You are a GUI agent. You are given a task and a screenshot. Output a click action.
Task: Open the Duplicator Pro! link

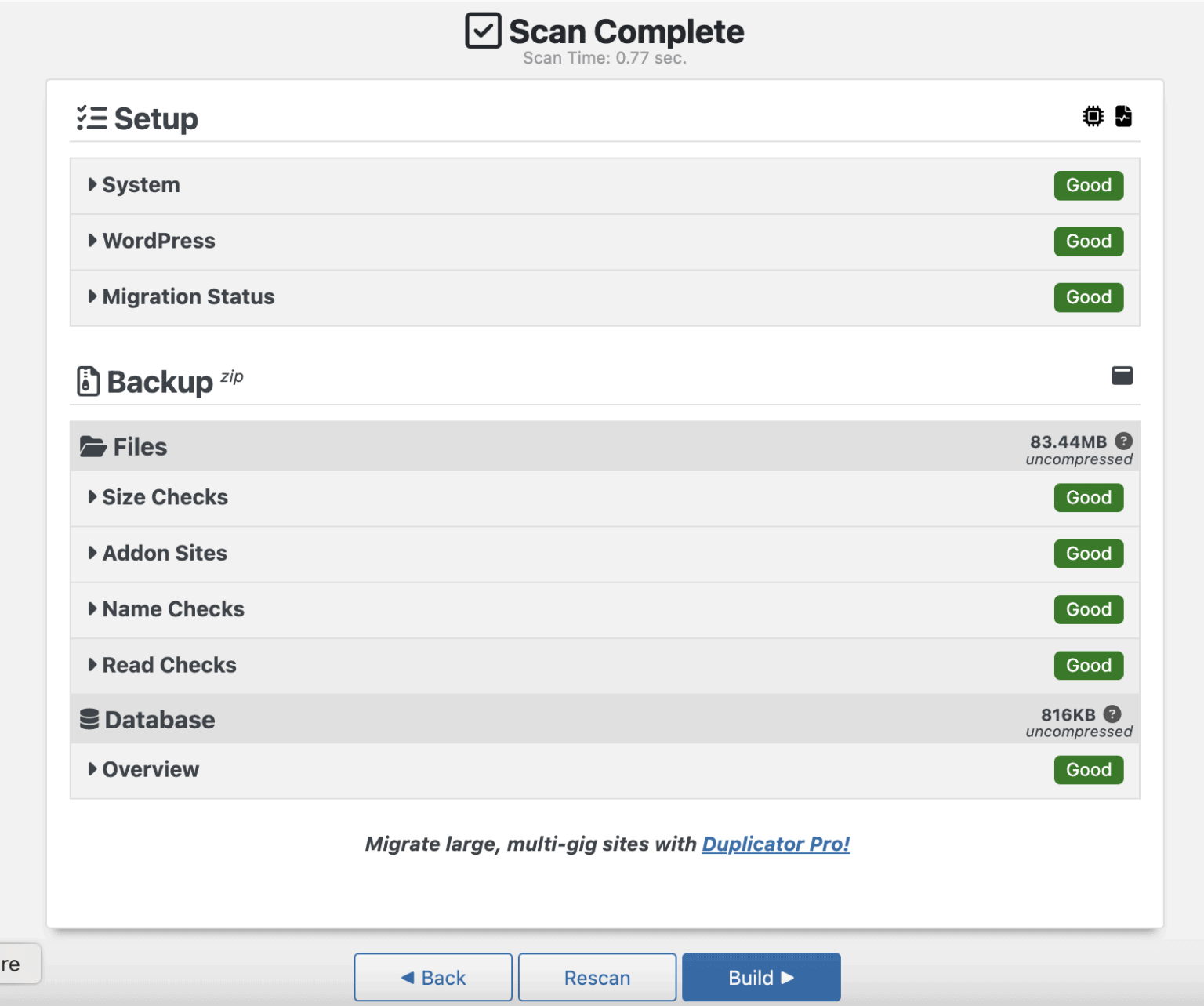[x=776, y=844]
